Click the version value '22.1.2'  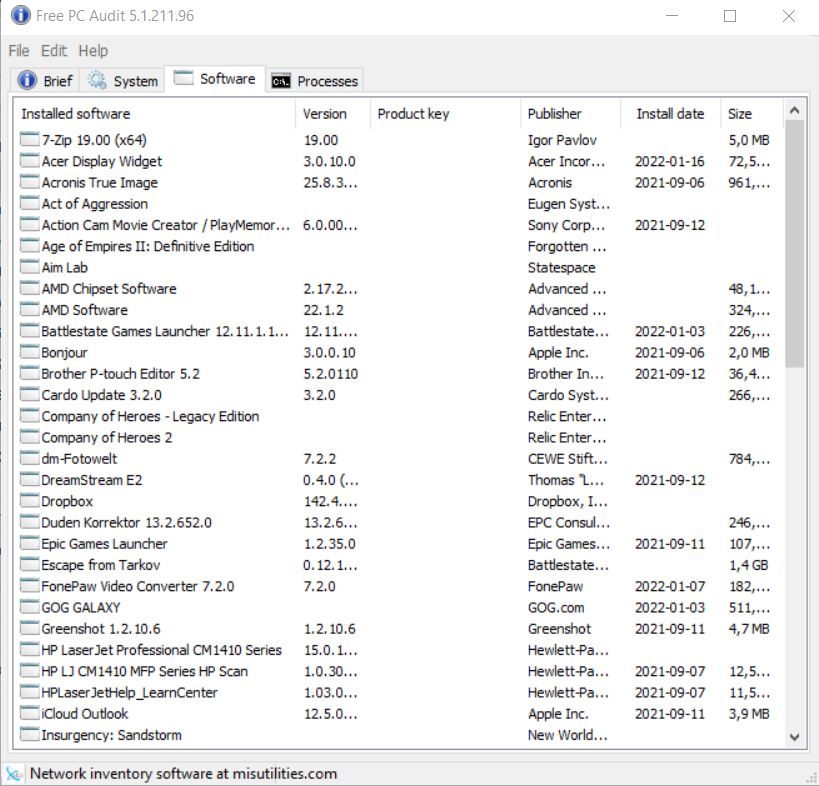point(323,310)
